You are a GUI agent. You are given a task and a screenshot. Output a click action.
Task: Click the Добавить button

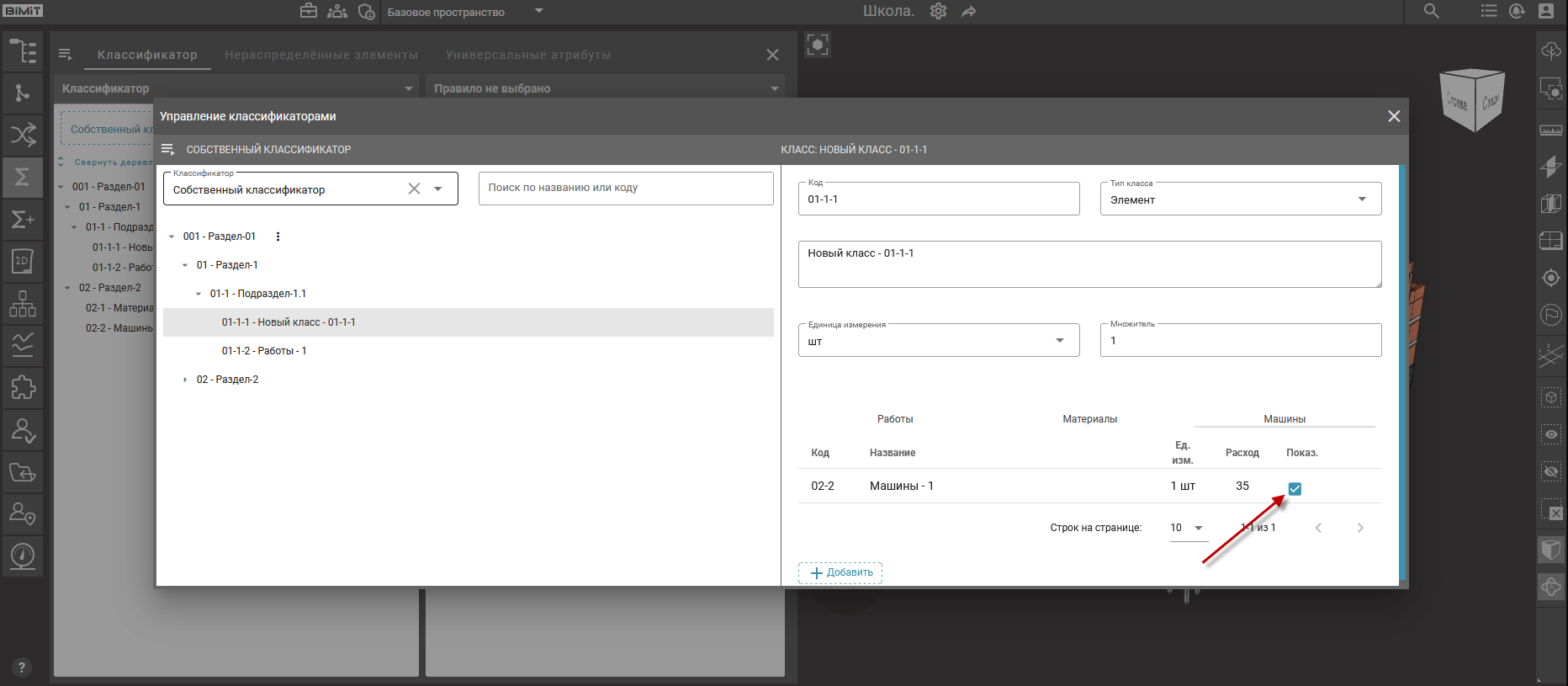840,572
